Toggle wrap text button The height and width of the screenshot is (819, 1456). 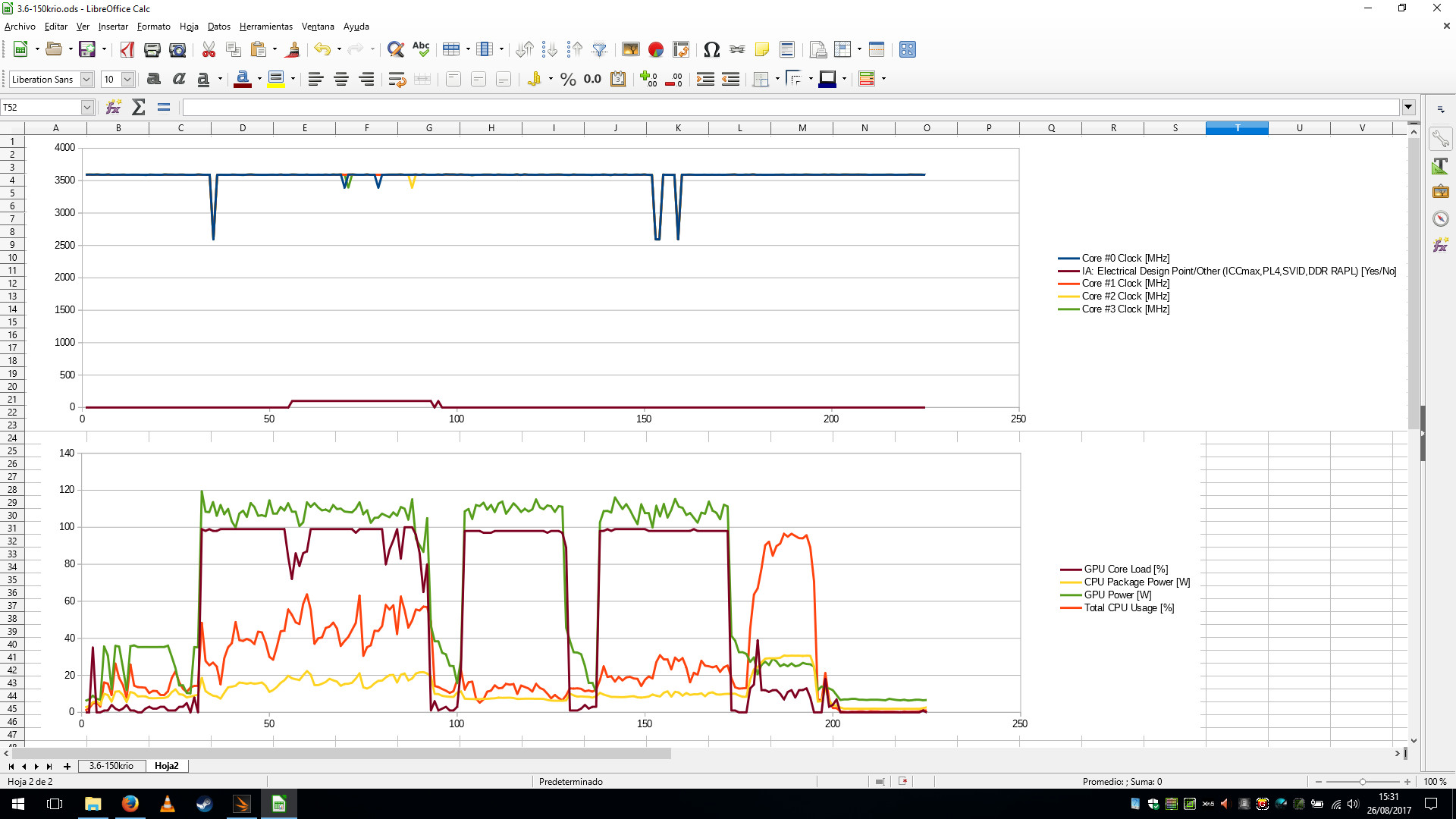397,79
